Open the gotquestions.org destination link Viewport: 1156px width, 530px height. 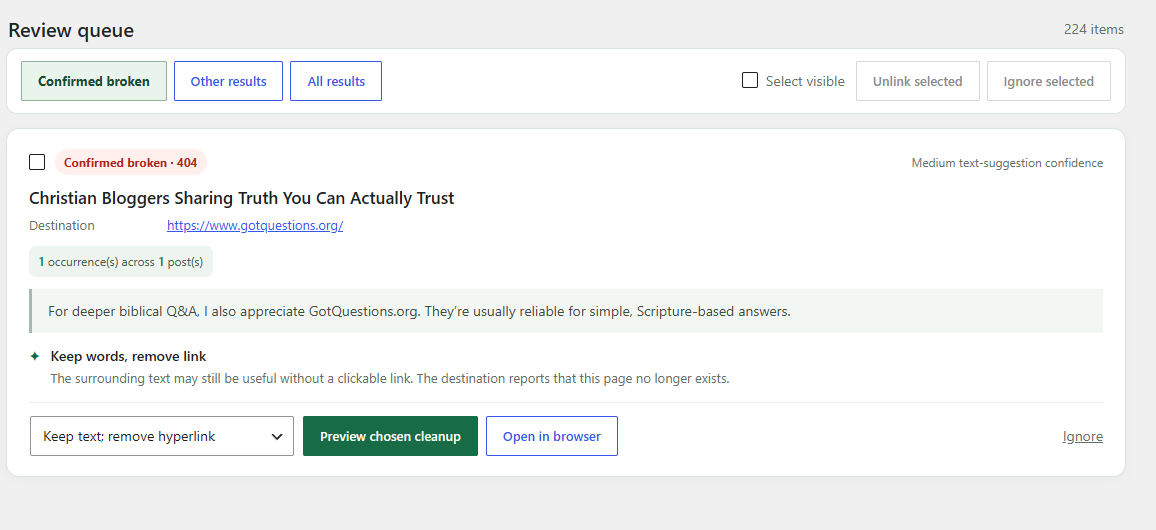pyautogui.click(x=255, y=226)
